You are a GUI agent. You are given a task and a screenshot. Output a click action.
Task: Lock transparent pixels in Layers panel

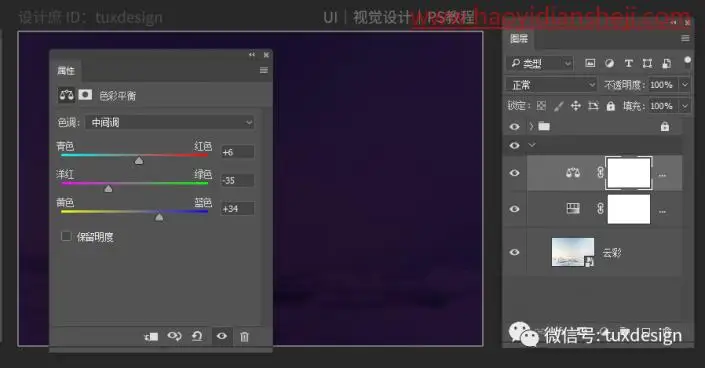coord(541,106)
